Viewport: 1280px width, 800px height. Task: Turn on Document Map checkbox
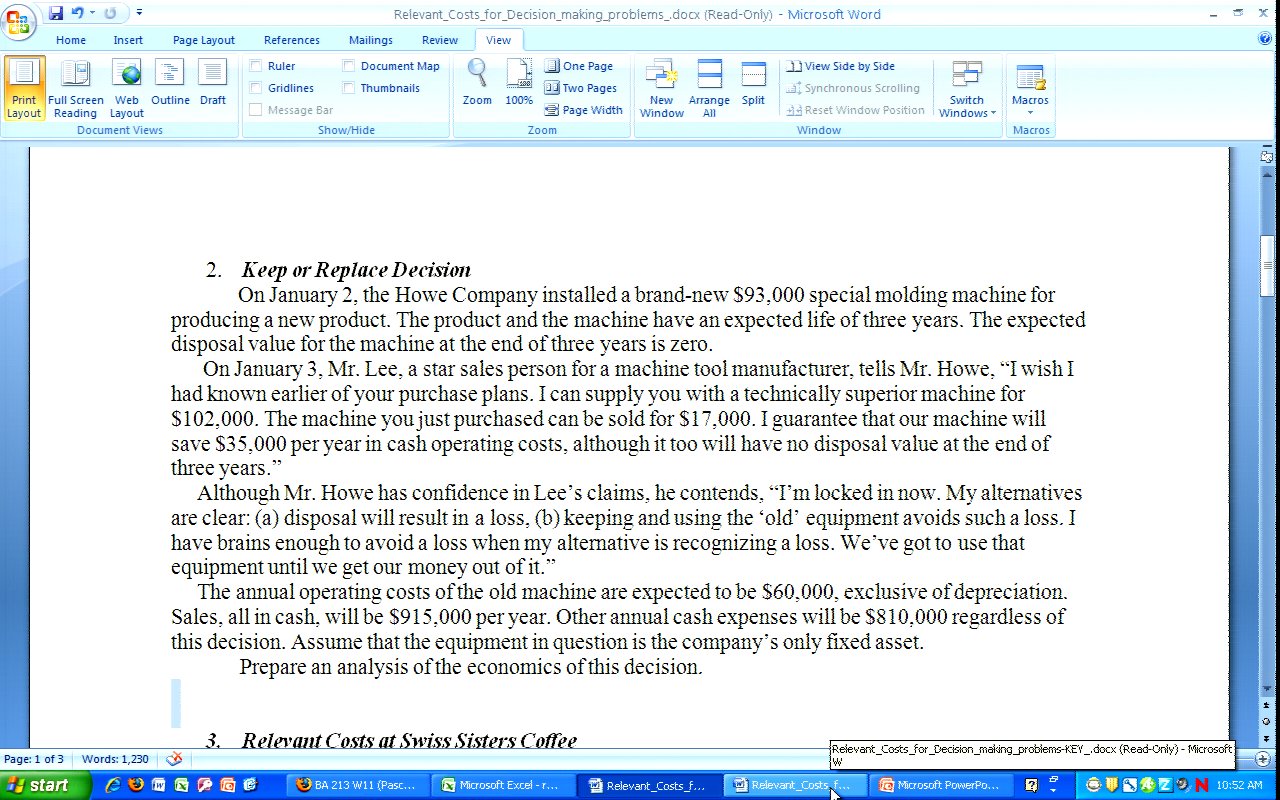tap(349, 66)
